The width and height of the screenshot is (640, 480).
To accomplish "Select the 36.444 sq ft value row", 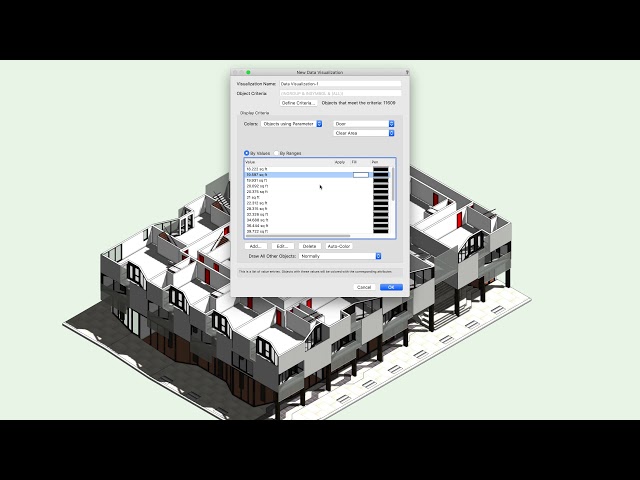I will pyautogui.click(x=318, y=226).
